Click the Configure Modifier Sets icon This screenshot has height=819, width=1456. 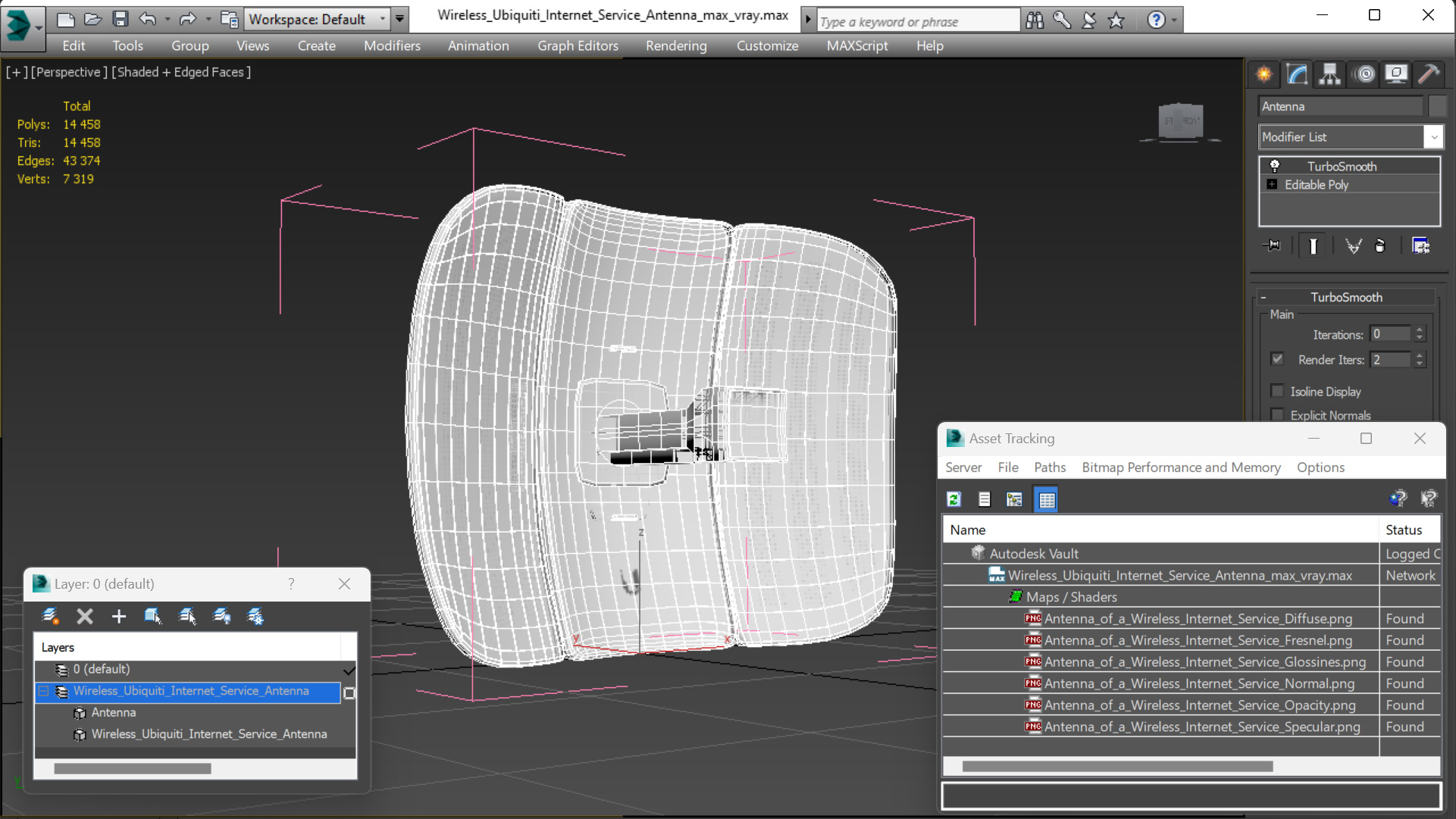pyautogui.click(x=1420, y=245)
